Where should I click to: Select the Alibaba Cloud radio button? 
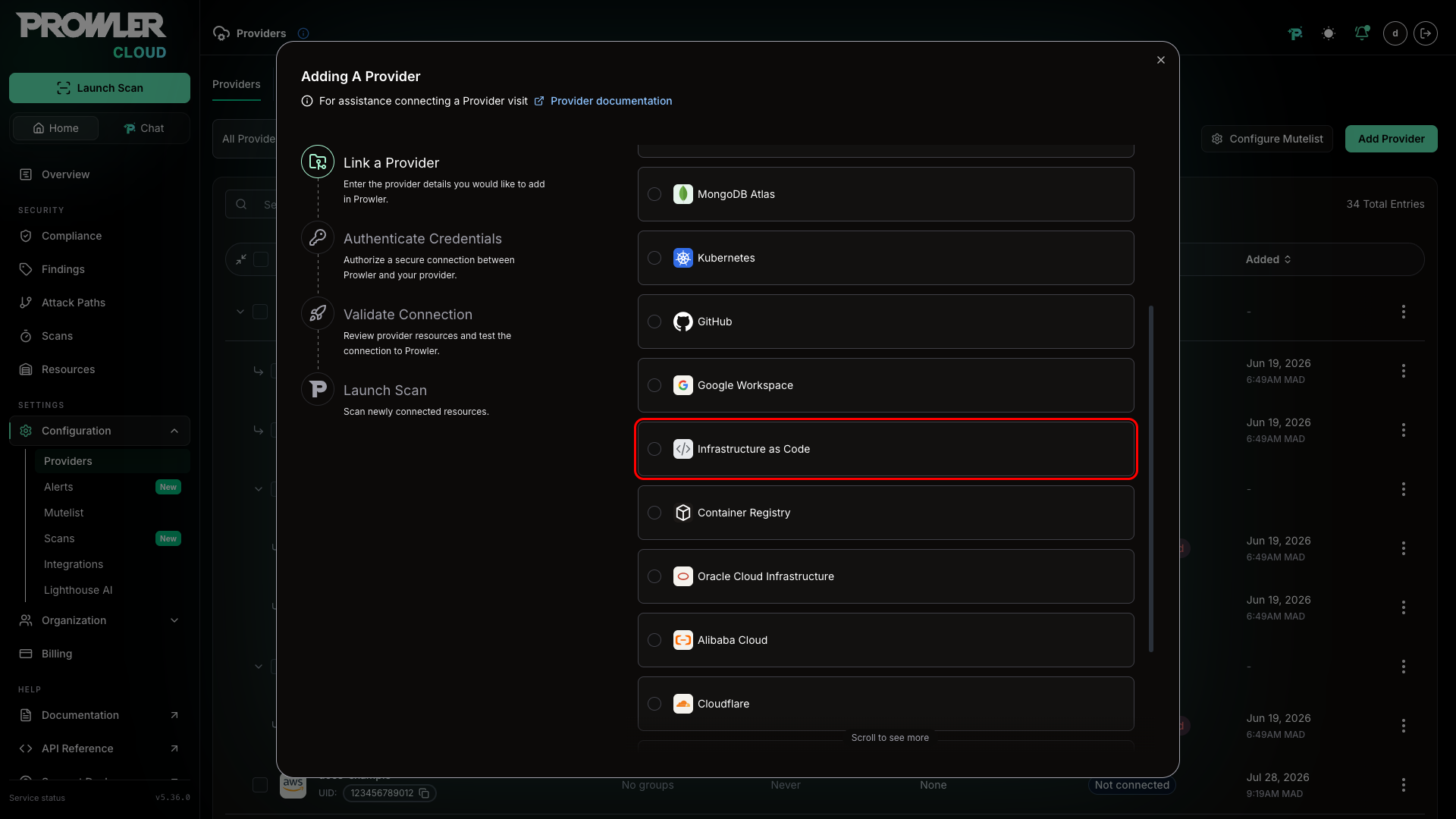654,640
